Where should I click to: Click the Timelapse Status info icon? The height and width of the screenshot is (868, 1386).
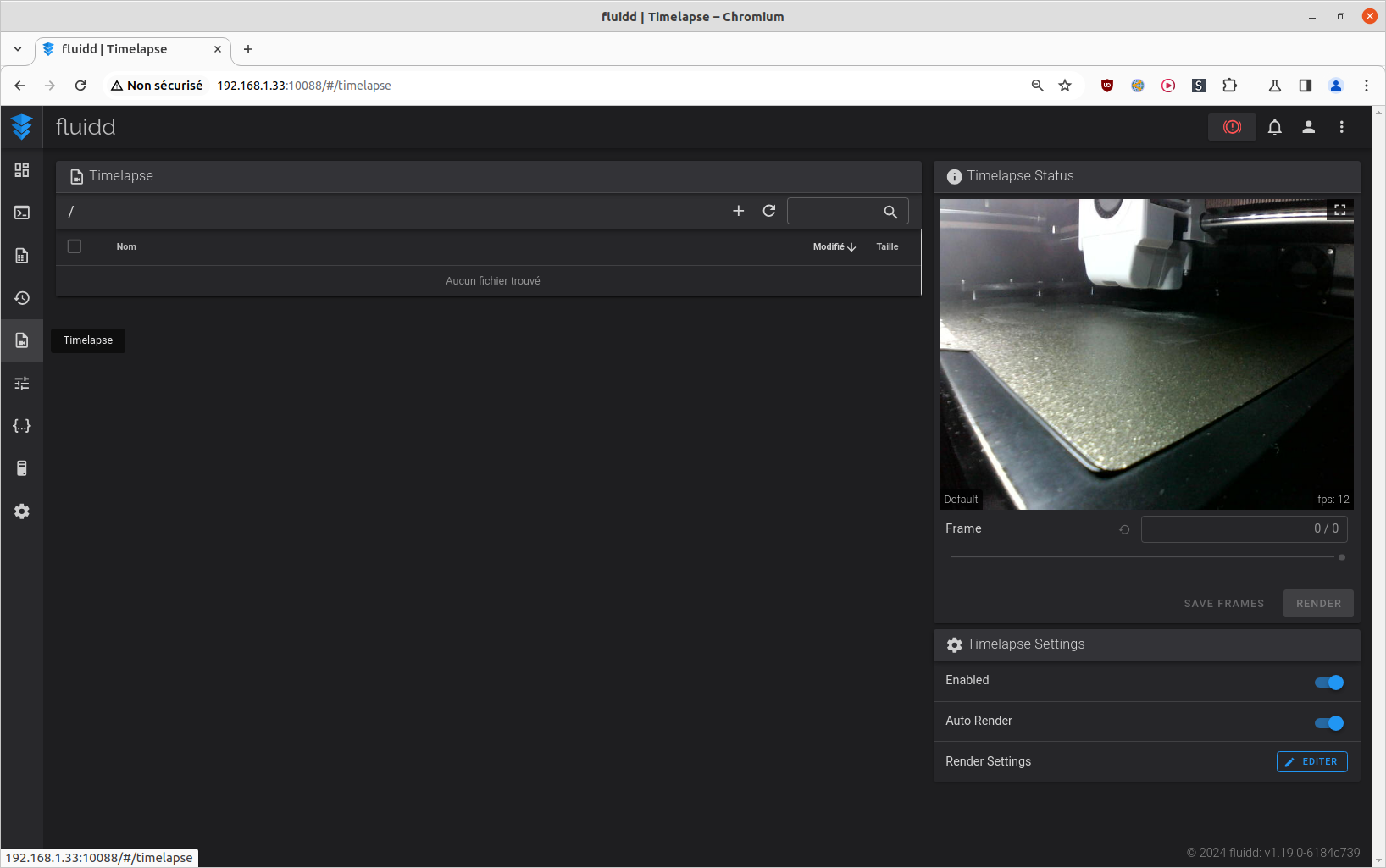954,176
